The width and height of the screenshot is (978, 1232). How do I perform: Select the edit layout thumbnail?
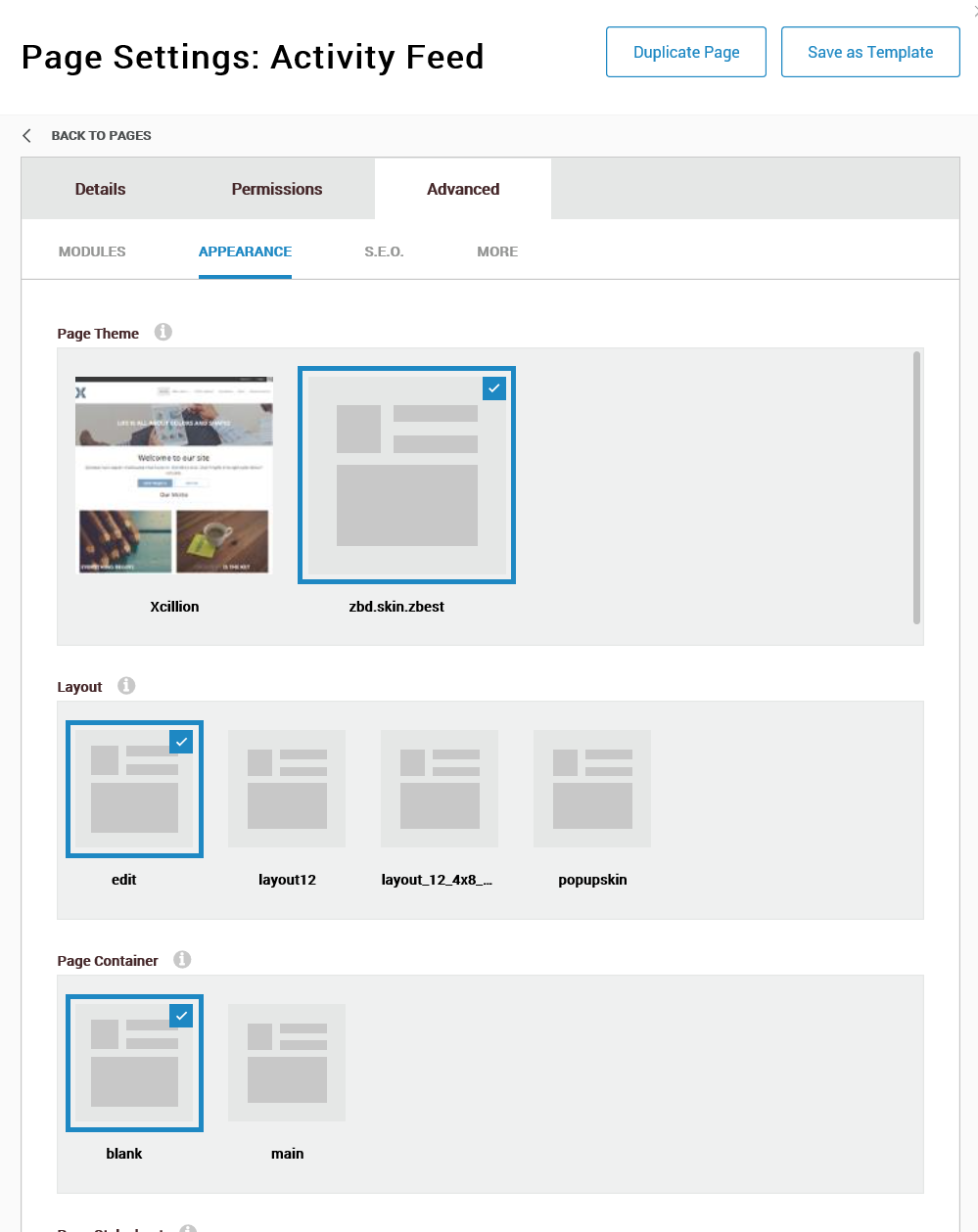134,789
